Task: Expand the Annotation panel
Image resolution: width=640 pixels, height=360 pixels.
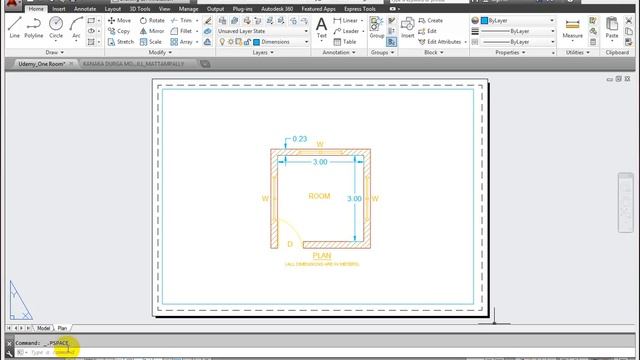Action: tap(339, 52)
